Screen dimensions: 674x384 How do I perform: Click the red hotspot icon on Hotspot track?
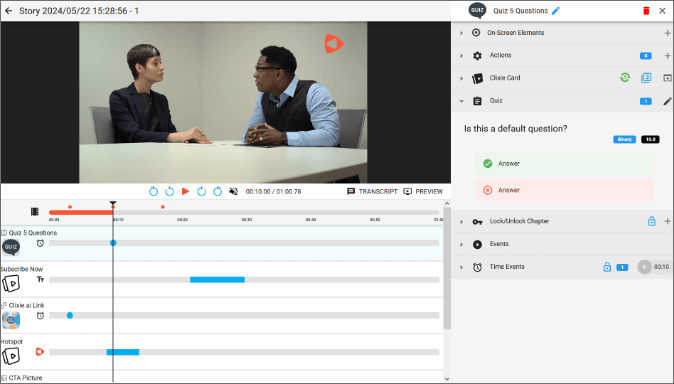pyautogui.click(x=40, y=352)
